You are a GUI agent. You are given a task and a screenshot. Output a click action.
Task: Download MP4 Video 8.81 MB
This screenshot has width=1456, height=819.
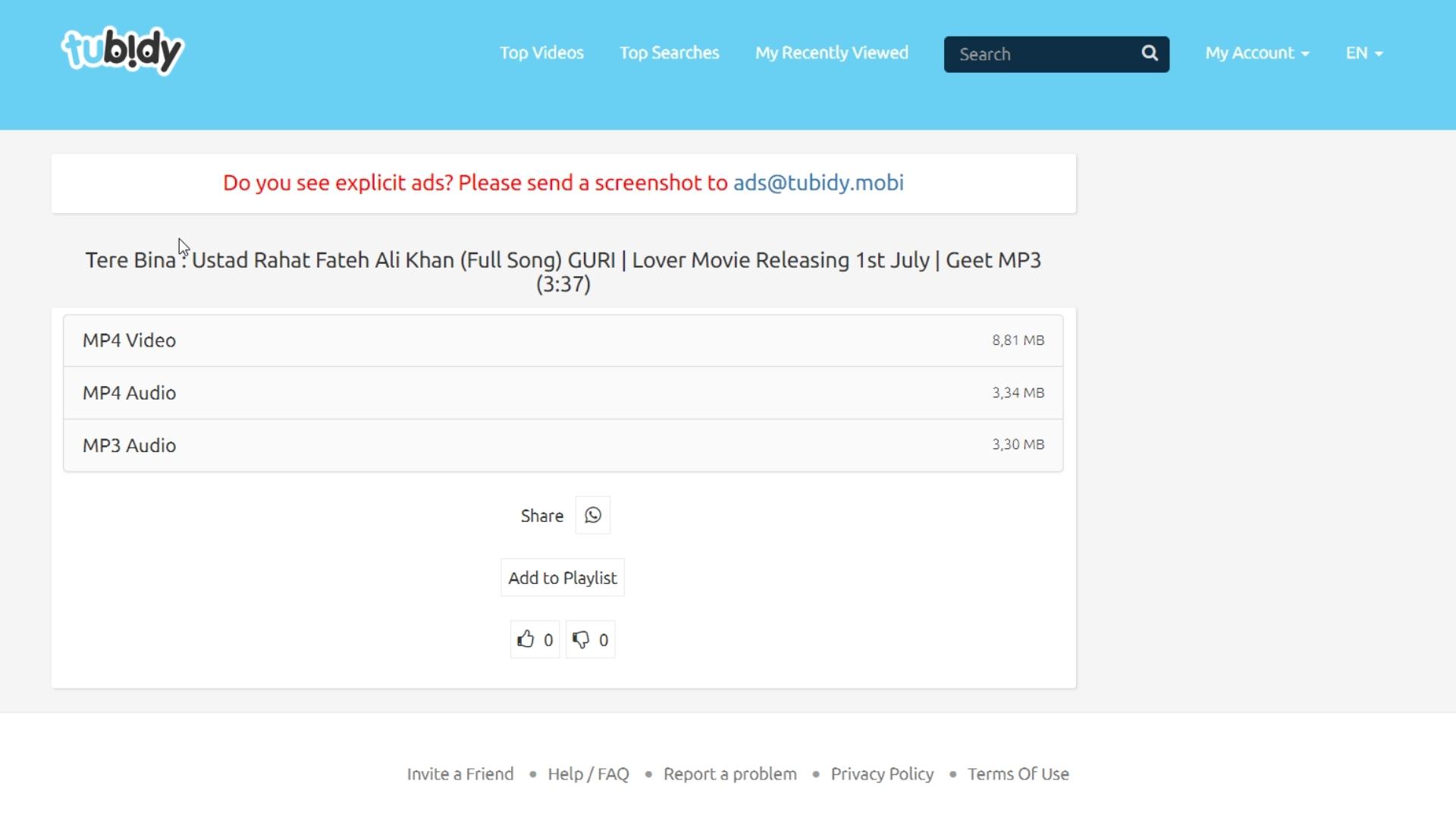point(563,340)
